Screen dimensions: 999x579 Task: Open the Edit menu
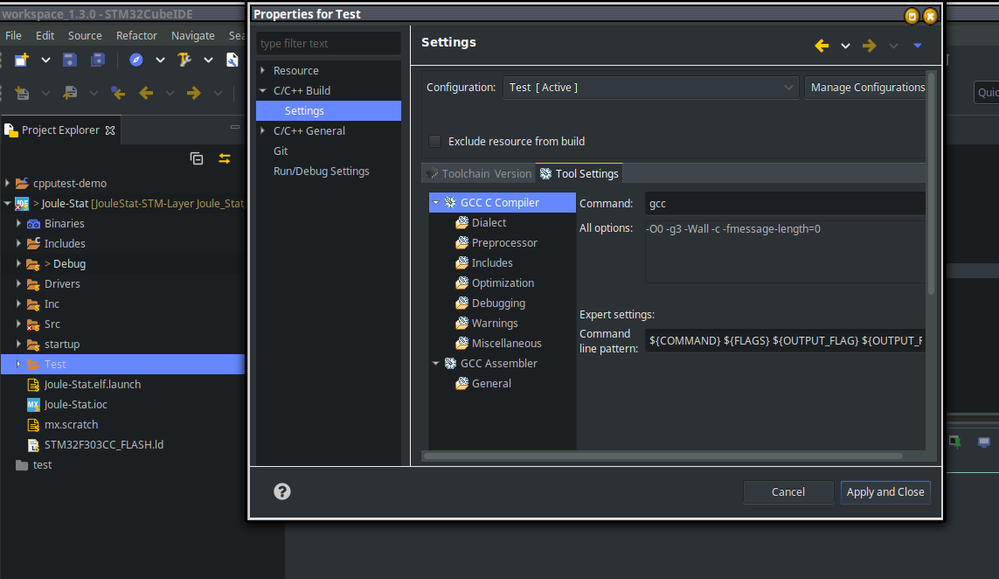tap(45, 36)
